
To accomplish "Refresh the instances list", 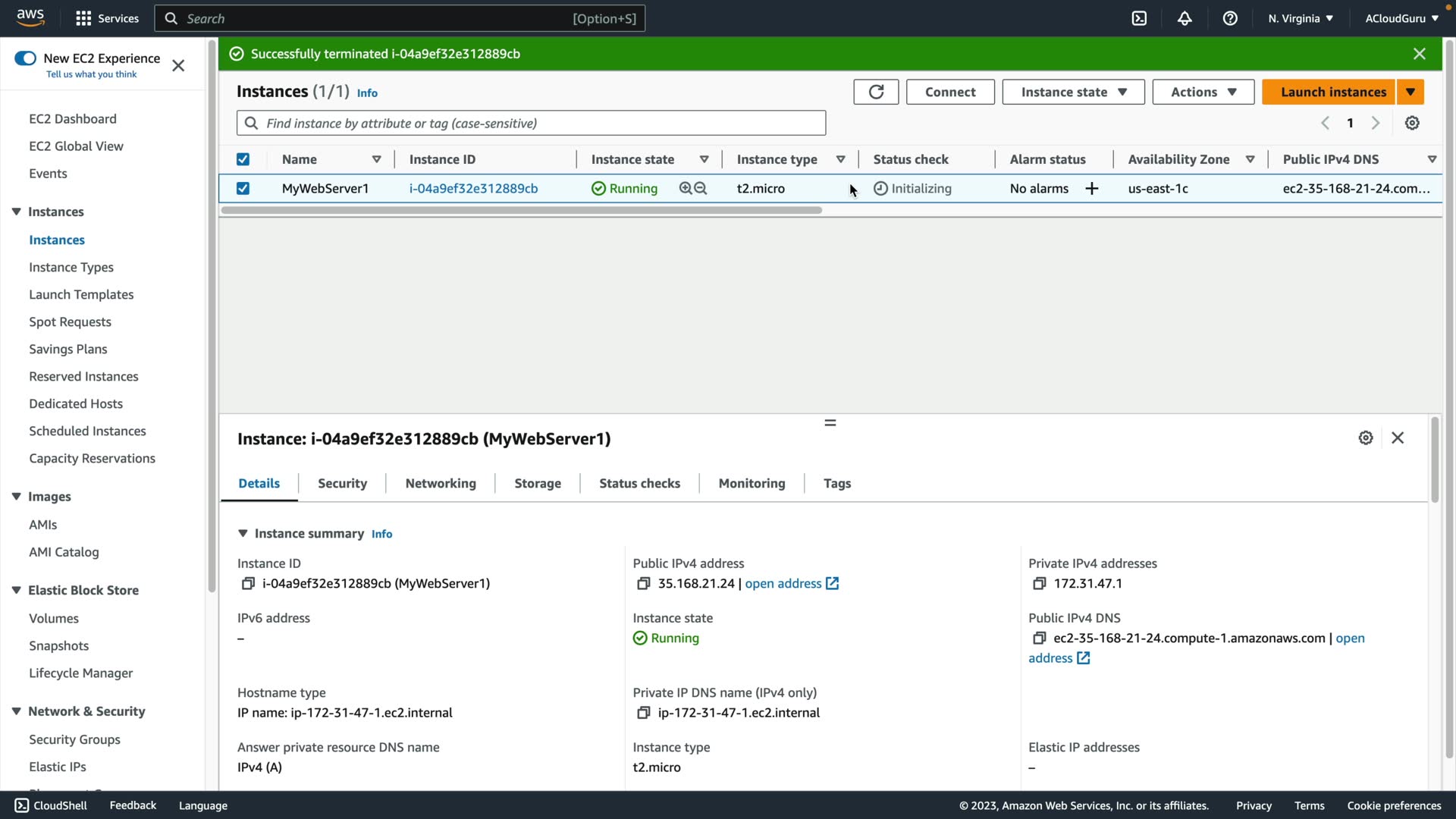I will 876,92.
